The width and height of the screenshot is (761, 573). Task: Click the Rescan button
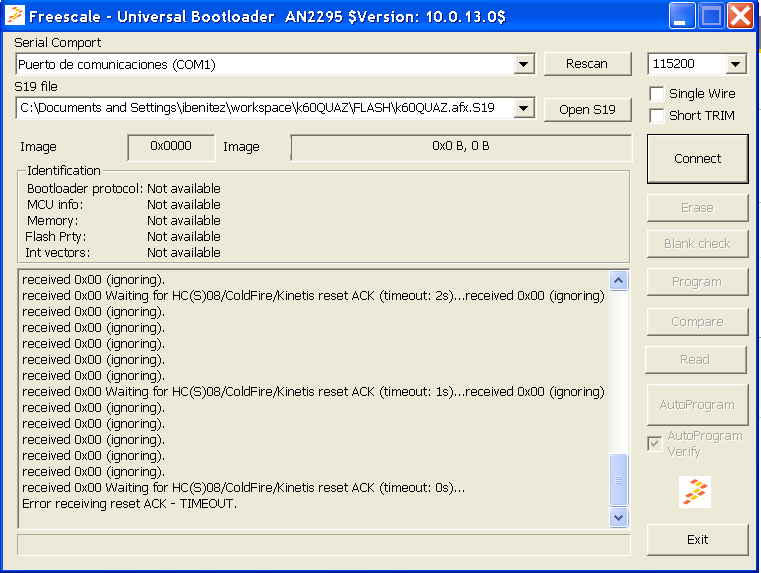[587, 64]
